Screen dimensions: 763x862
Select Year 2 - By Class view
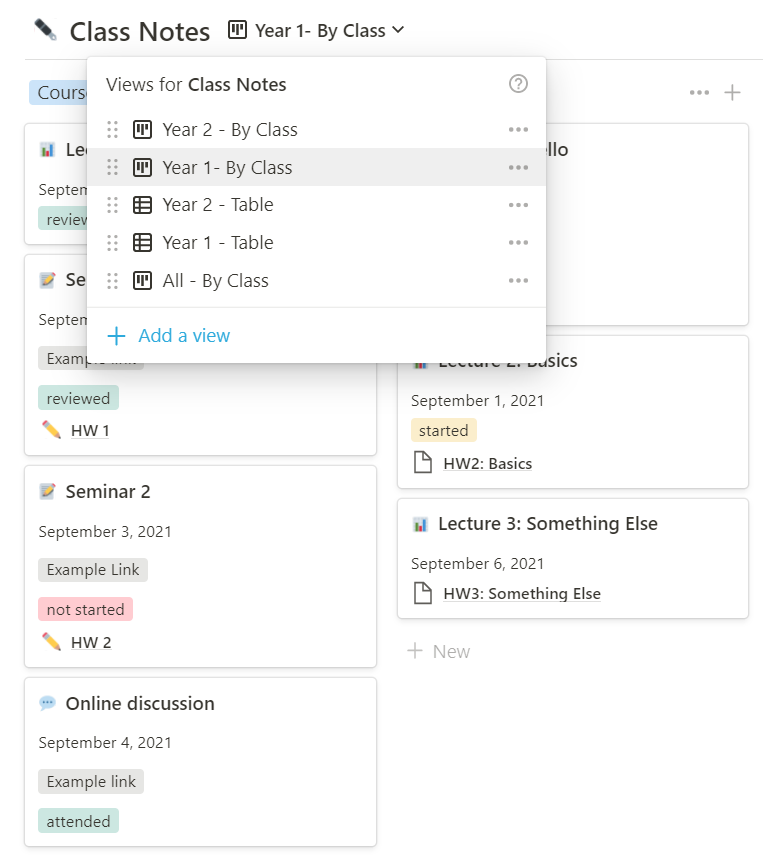230,130
